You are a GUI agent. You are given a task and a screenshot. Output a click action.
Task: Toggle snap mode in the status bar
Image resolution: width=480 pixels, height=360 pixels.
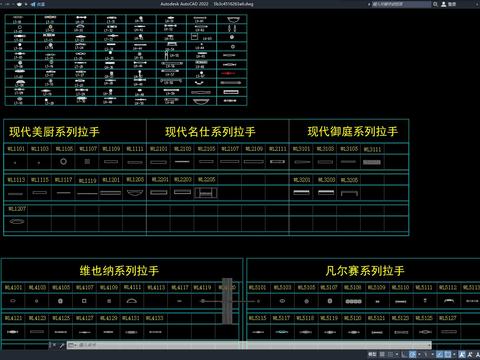pyautogui.click(x=390, y=354)
